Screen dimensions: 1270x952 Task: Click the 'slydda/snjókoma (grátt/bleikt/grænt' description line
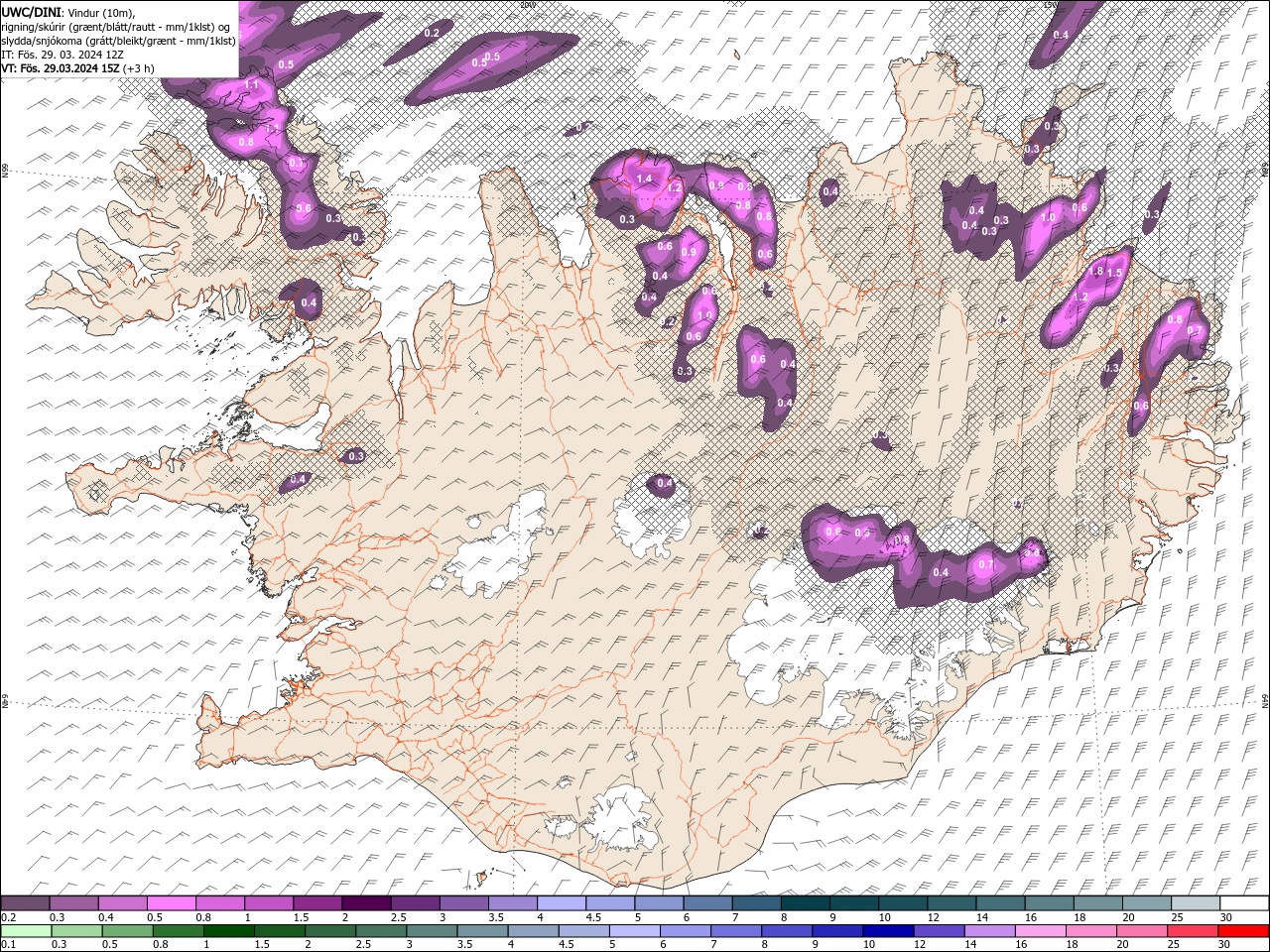coord(118,40)
